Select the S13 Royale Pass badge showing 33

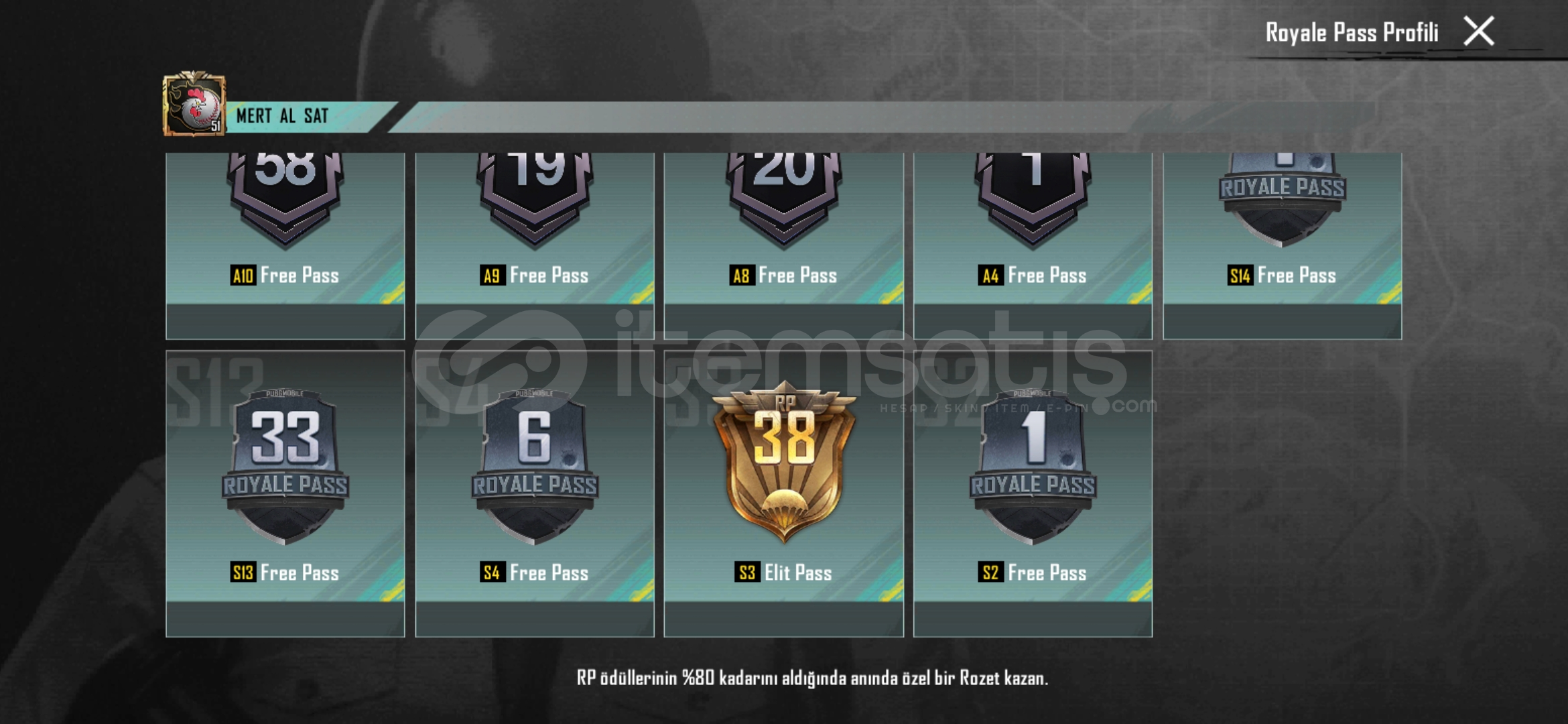point(285,467)
